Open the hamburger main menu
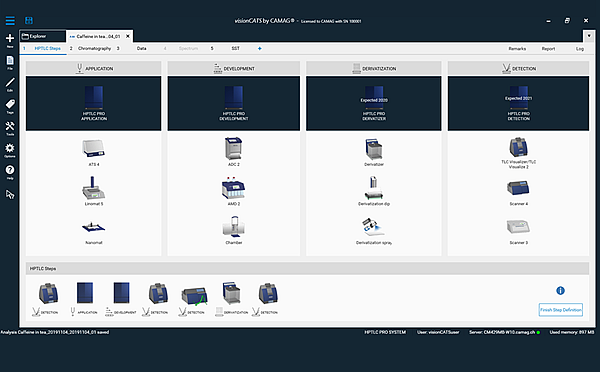This screenshot has height=372, width=600. (10, 20)
